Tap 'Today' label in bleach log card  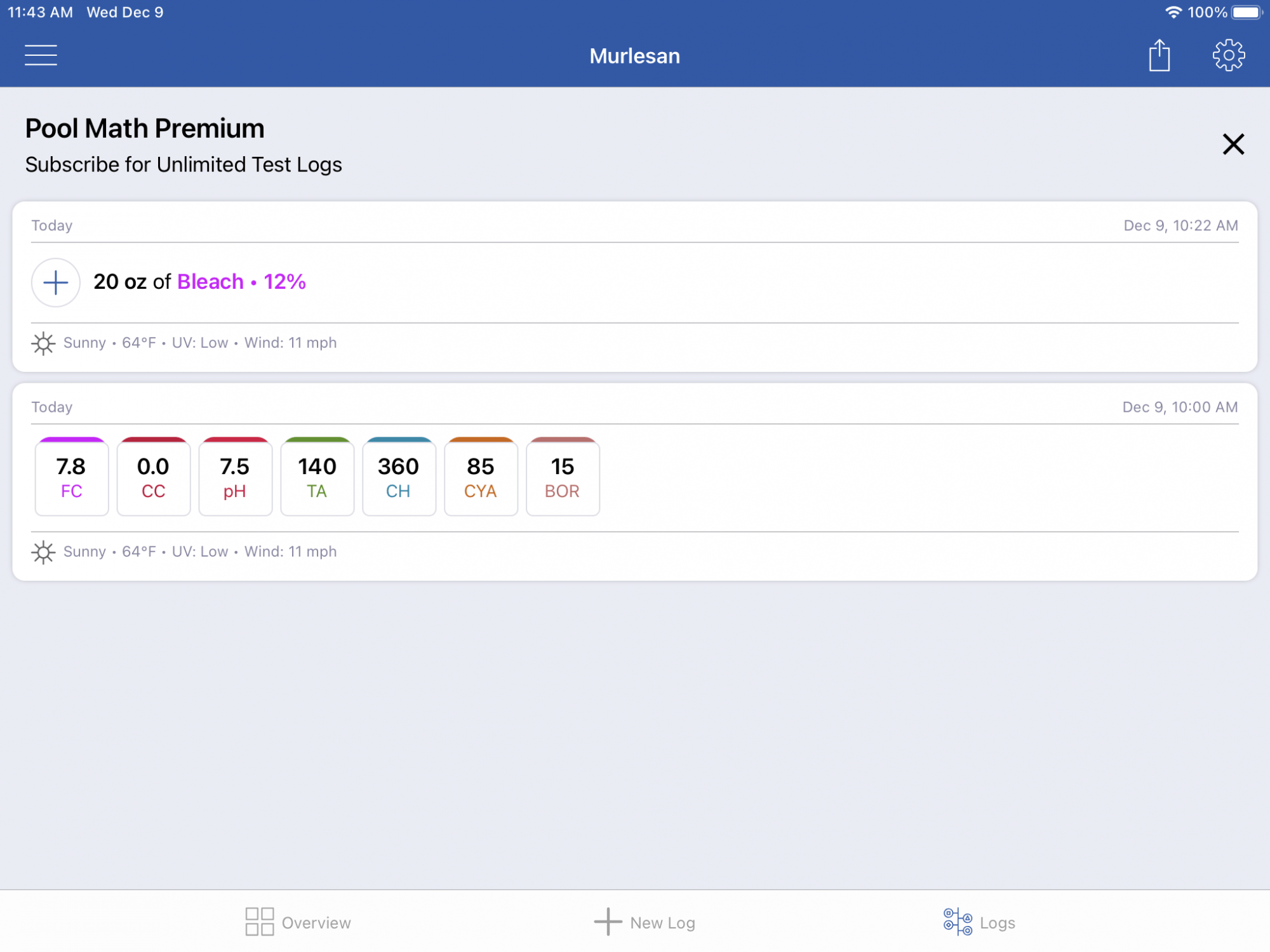click(52, 225)
